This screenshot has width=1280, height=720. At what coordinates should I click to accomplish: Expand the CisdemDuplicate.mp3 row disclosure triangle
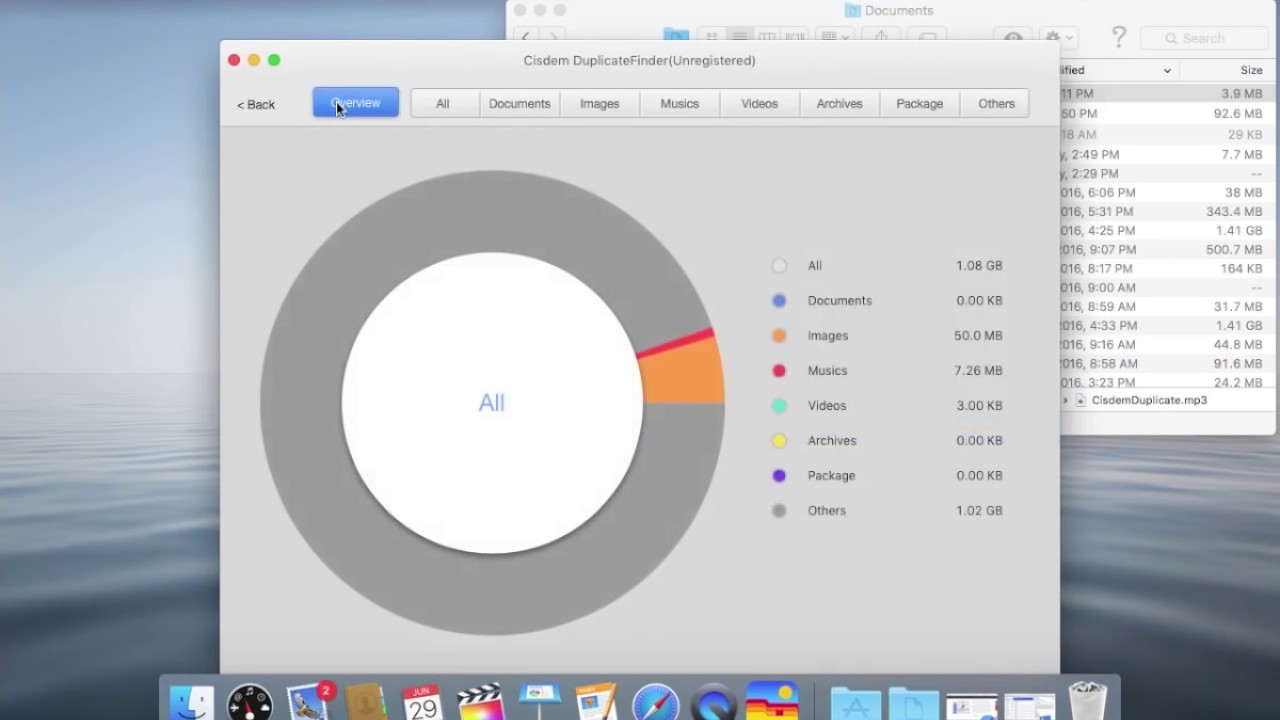tap(1066, 400)
